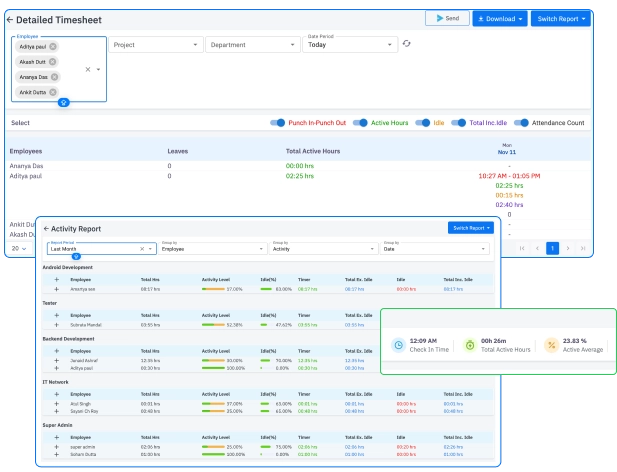Remove Aditya paul chip from Employee filter
The width and height of the screenshot is (617, 472).
53,46
